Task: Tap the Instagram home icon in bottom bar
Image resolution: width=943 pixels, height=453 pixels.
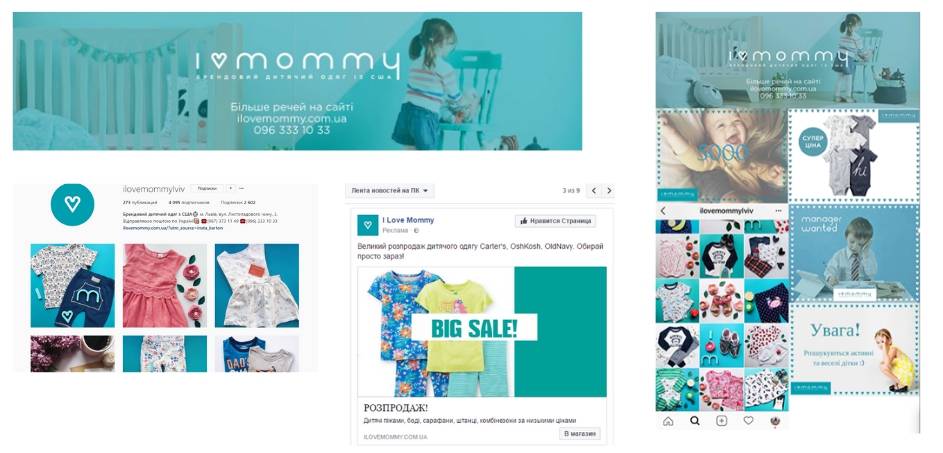Action: click(668, 421)
